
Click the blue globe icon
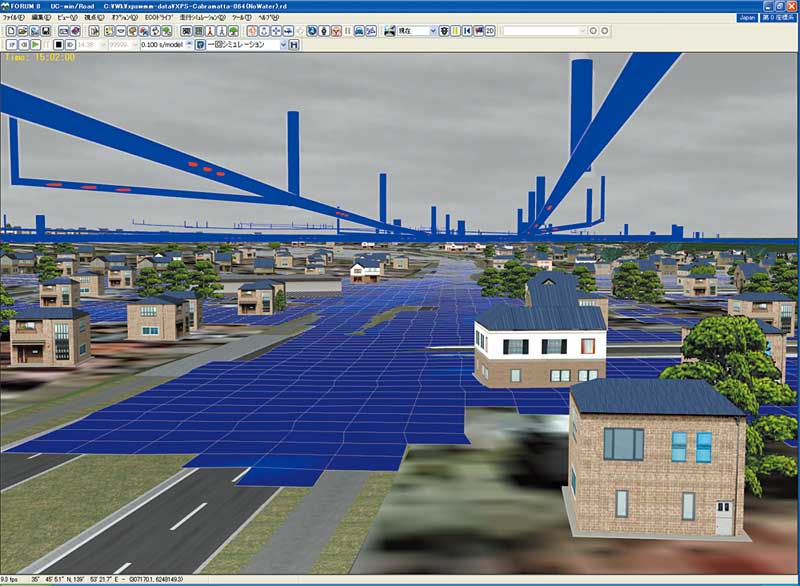click(x=312, y=31)
